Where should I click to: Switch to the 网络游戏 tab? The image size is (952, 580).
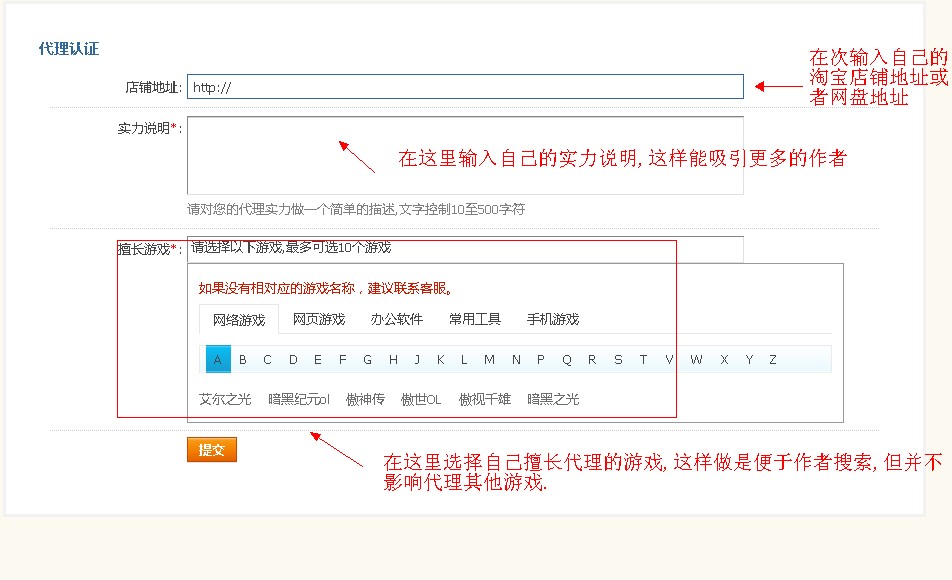coord(239,319)
